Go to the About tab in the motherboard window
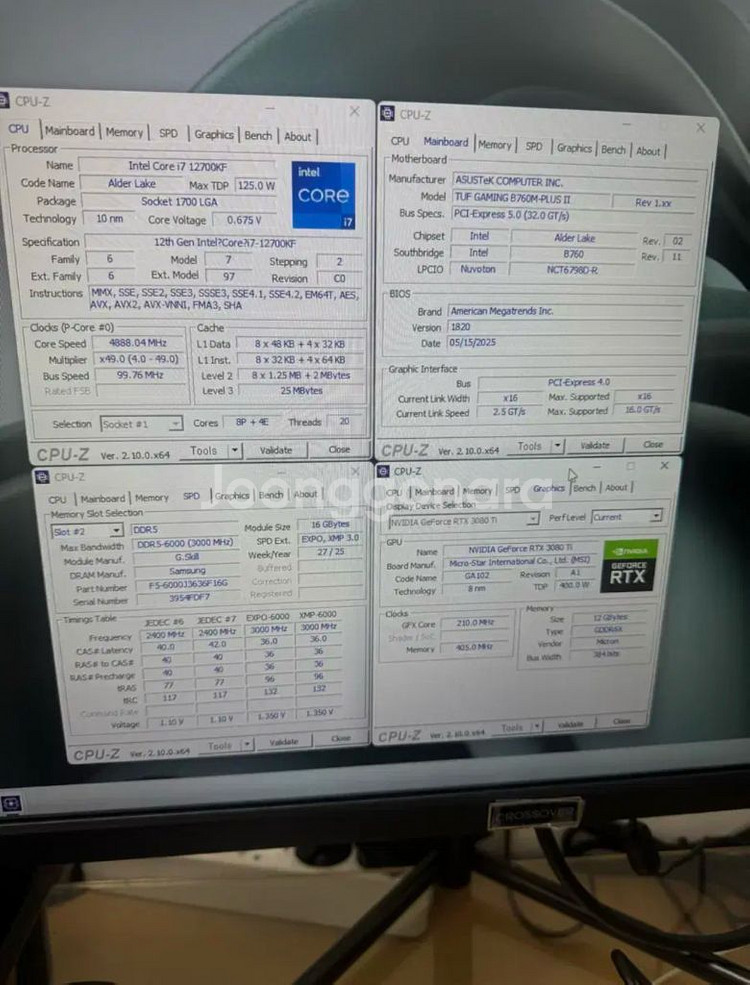Viewport: 750px width, 985px height. pyautogui.click(x=648, y=151)
